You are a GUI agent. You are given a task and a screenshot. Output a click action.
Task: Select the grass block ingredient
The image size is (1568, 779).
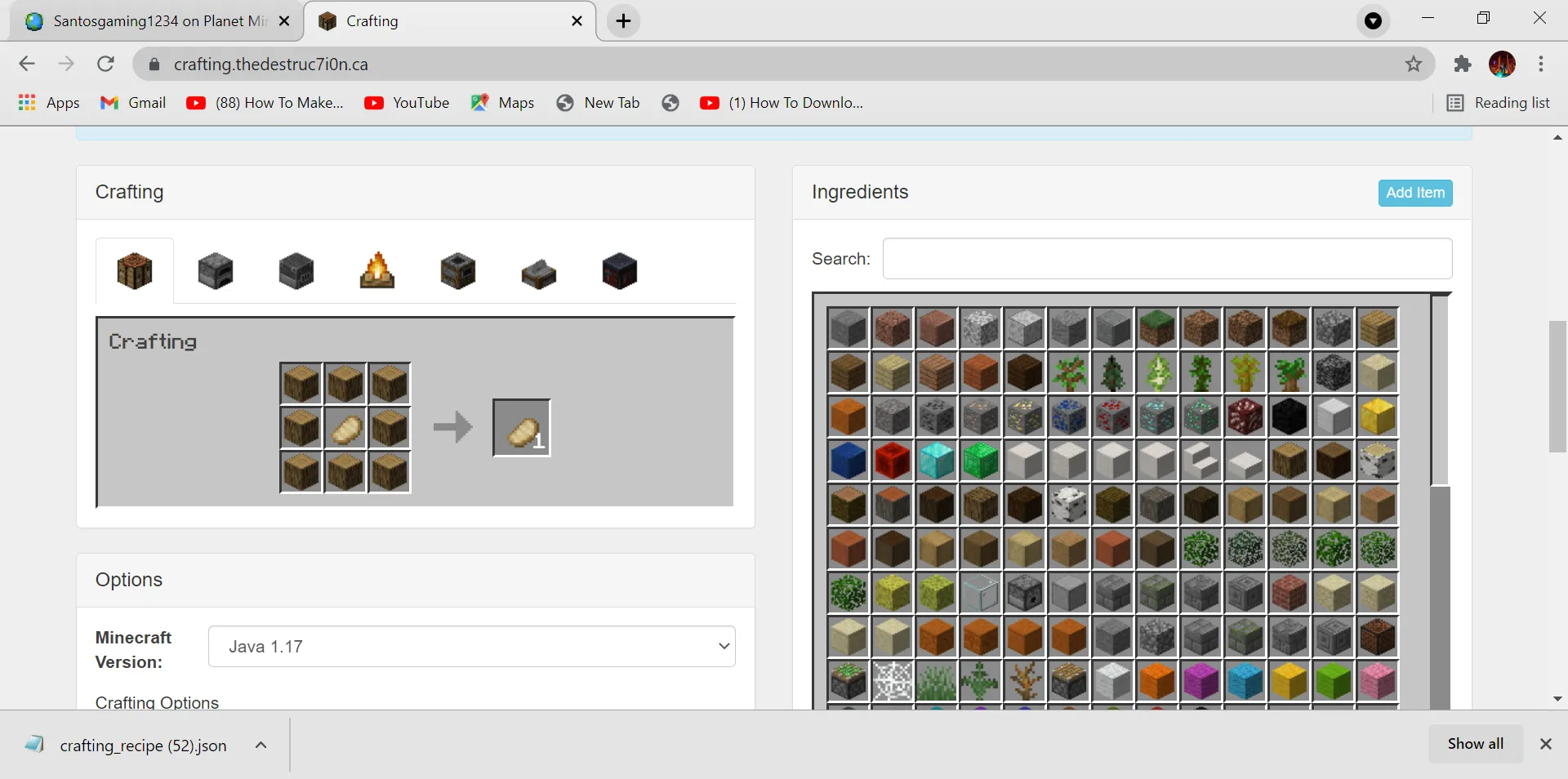(x=1157, y=329)
